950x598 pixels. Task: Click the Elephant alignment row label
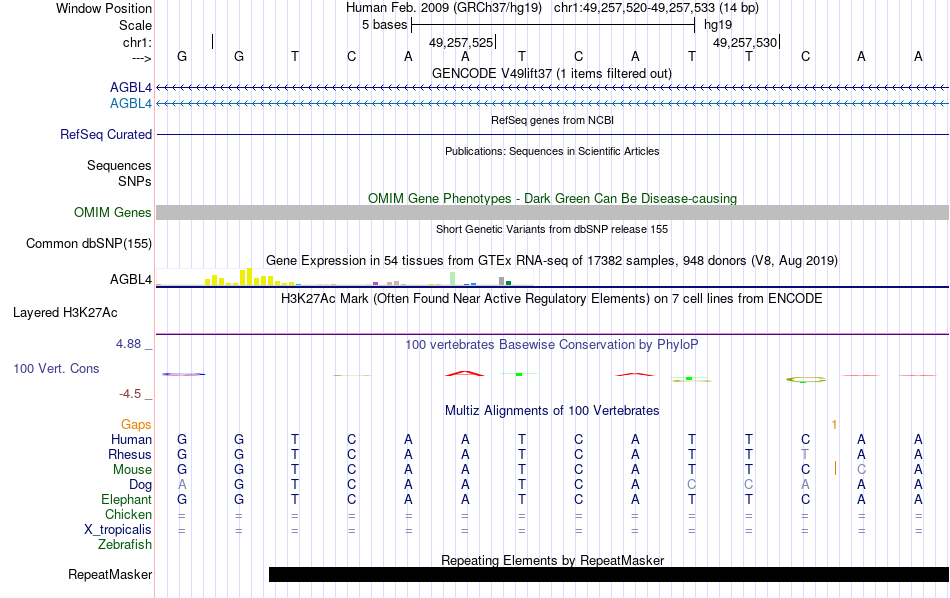(126, 500)
